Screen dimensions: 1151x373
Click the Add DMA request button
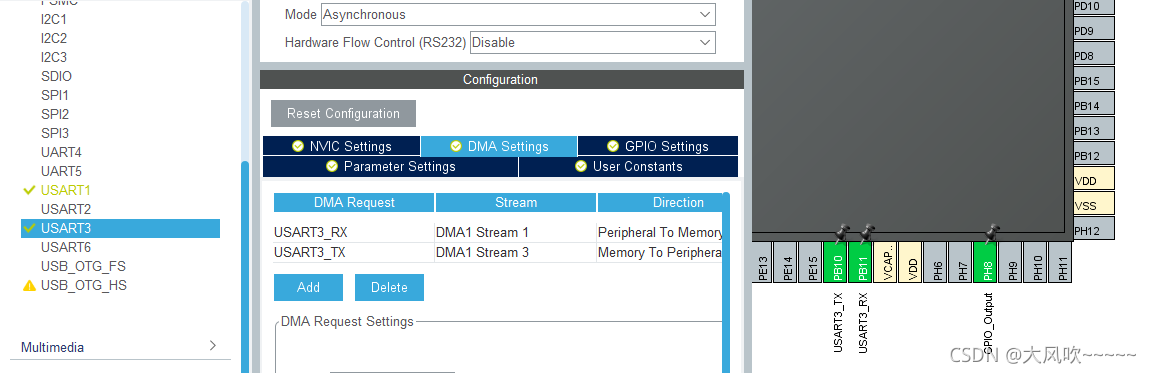[308, 287]
